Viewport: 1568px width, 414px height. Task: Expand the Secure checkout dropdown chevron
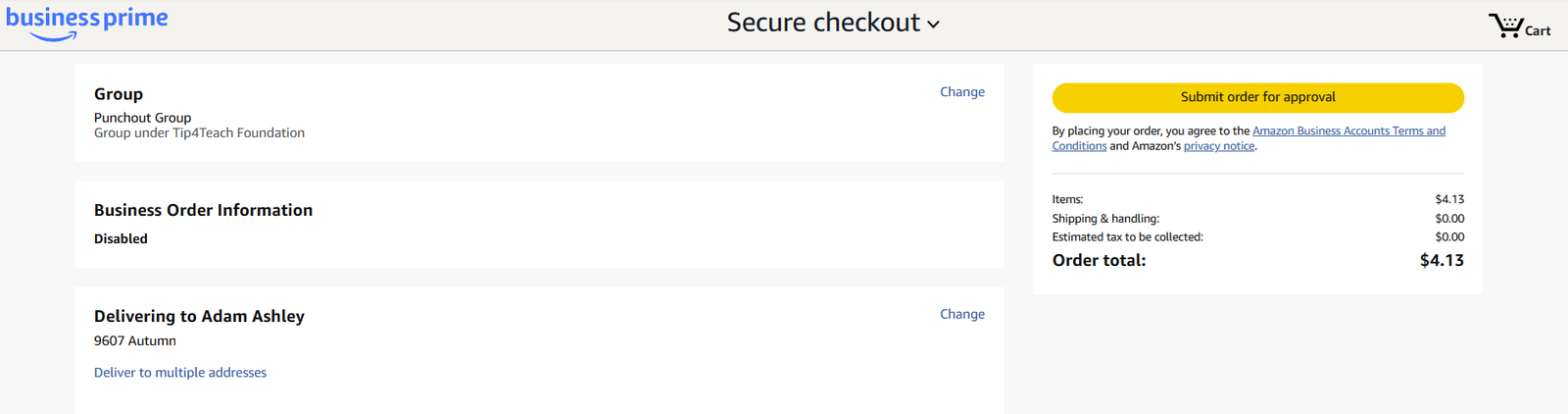[x=933, y=25]
